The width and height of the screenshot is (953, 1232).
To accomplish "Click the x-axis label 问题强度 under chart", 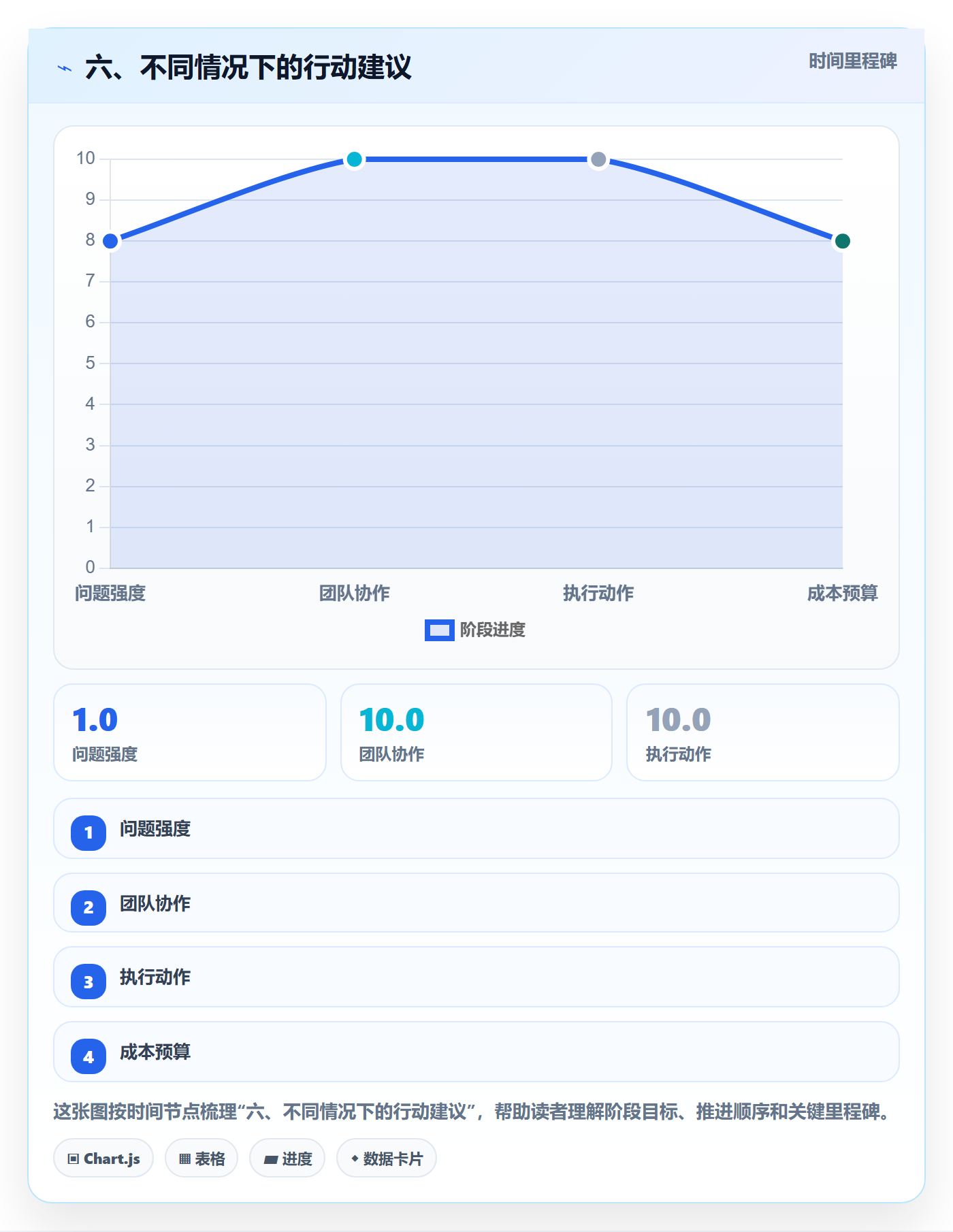I will coord(110,594).
